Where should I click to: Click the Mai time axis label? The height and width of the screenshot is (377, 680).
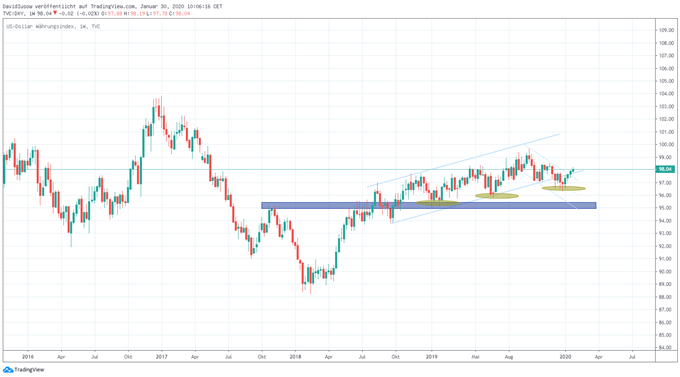click(x=476, y=357)
